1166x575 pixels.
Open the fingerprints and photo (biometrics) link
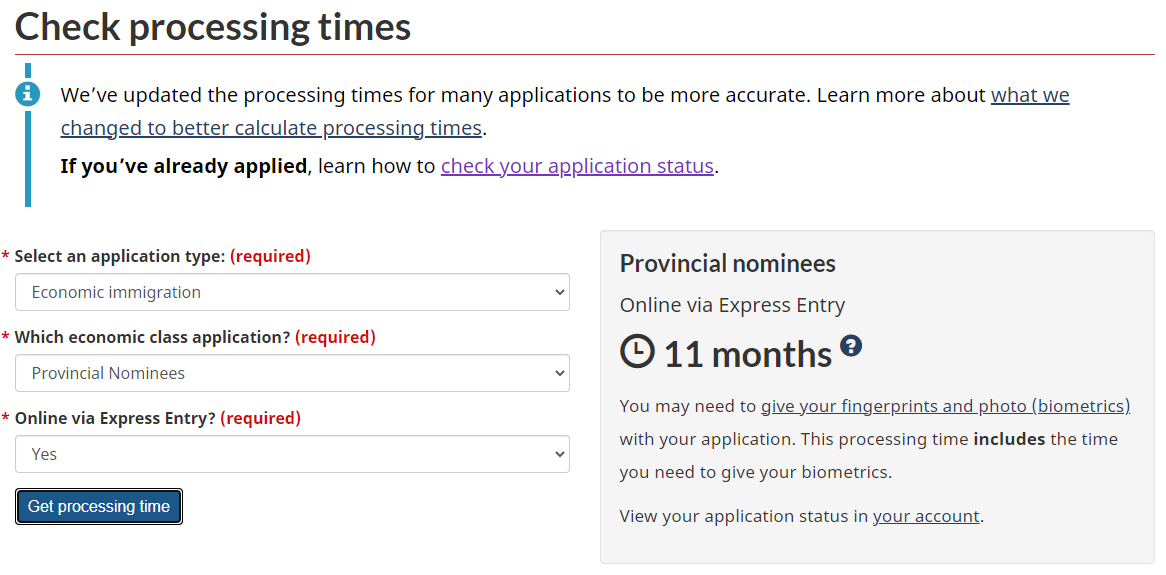(x=945, y=407)
